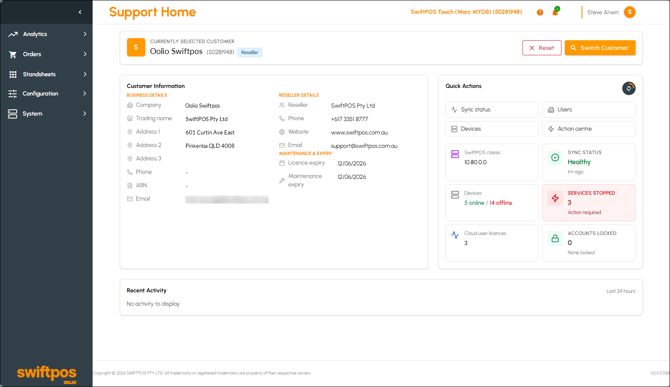Click the '5 online' devices text
Image resolution: width=670 pixels, height=387 pixels.
(474, 203)
